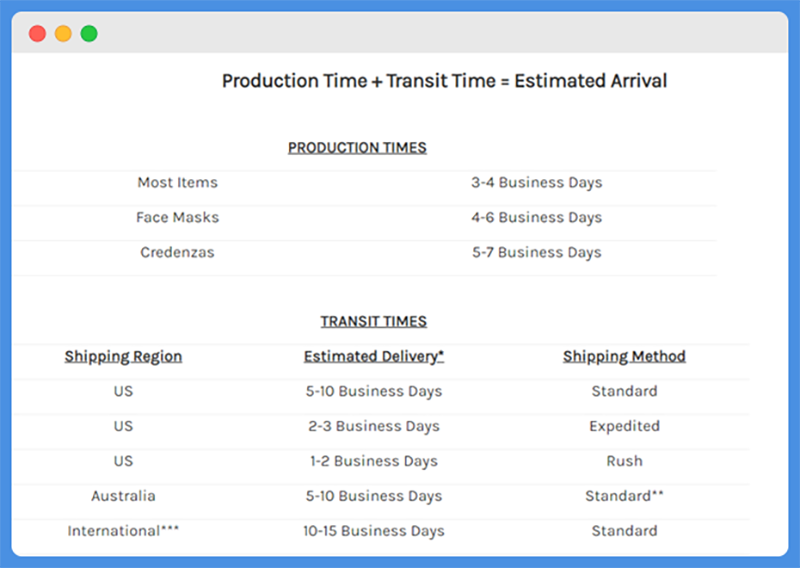Select the PRODUCTION TIMES underlined heading
This screenshot has height=568, width=800.
click(x=357, y=147)
